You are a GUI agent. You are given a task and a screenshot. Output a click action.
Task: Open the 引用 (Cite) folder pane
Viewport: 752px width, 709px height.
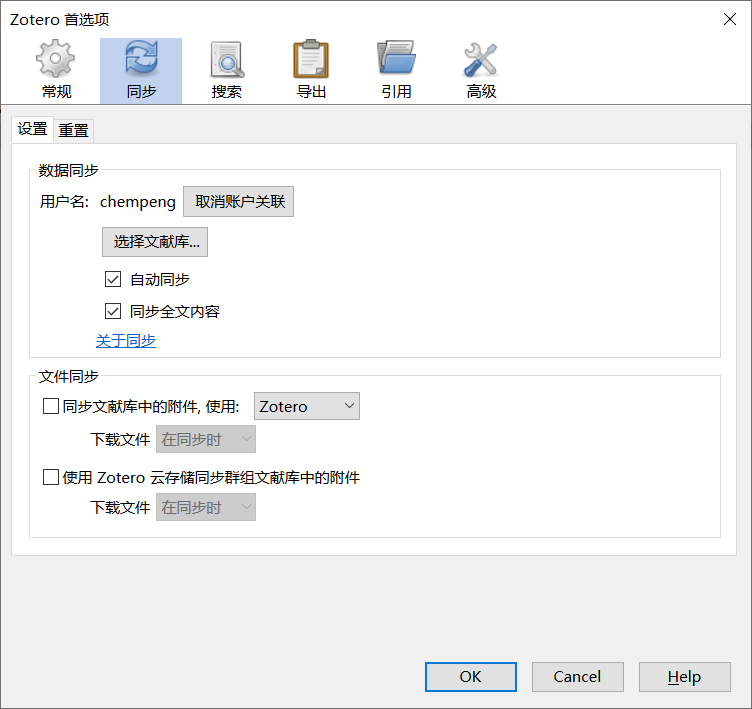(x=396, y=71)
